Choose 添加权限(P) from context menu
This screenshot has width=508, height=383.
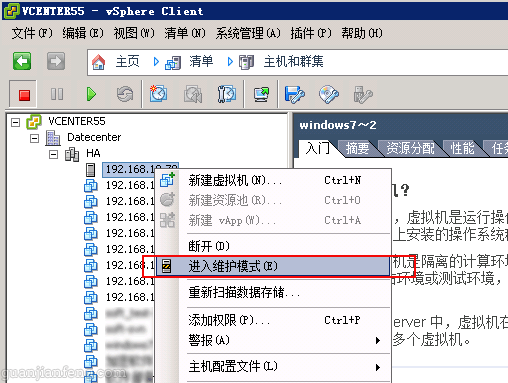click(273, 320)
